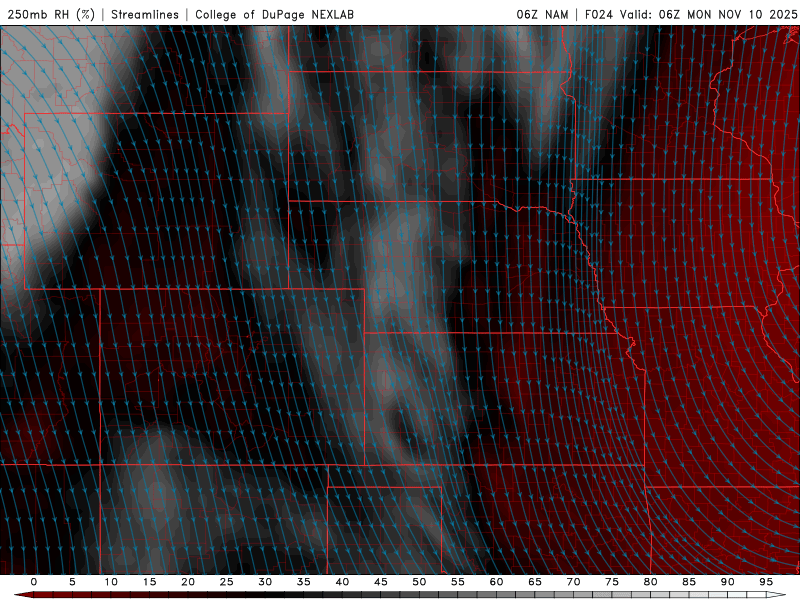Click the '0' value on the color scale
Screen dimensions: 800x600
(34, 582)
